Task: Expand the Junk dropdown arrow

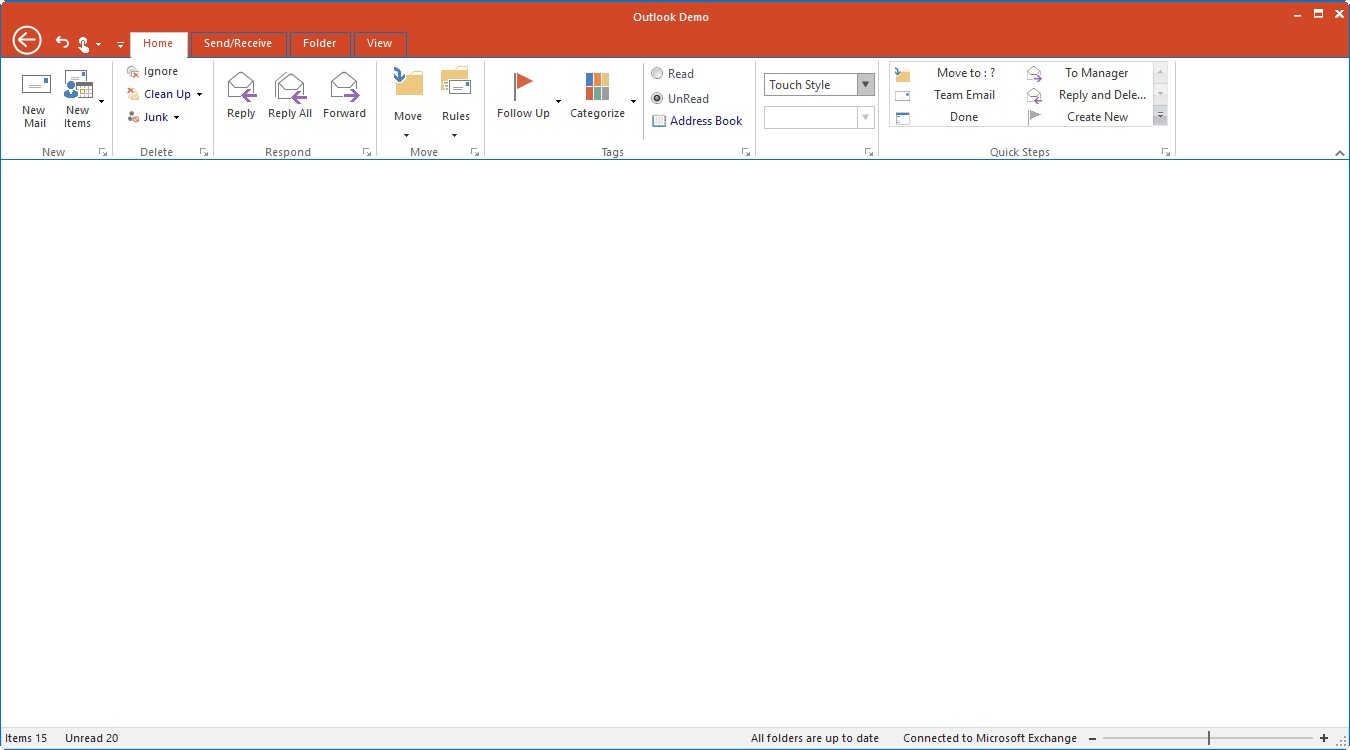Action: 177,118
